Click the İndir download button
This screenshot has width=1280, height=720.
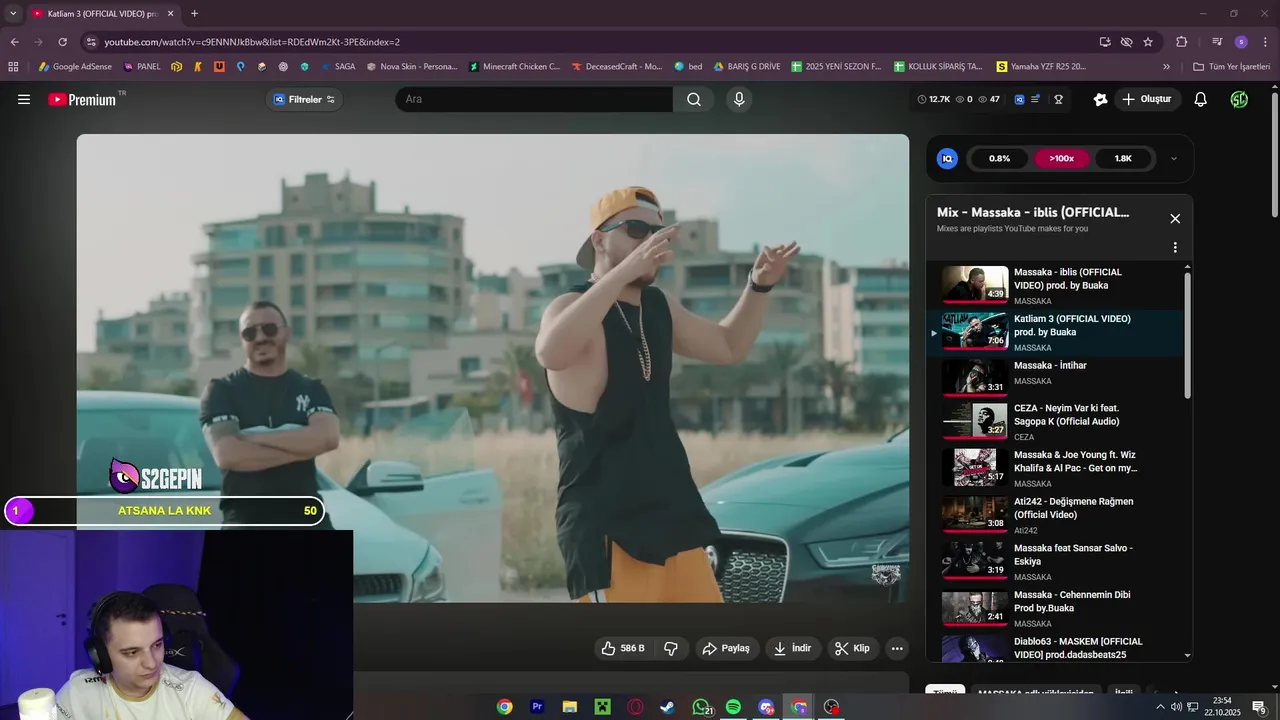(793, 648)
